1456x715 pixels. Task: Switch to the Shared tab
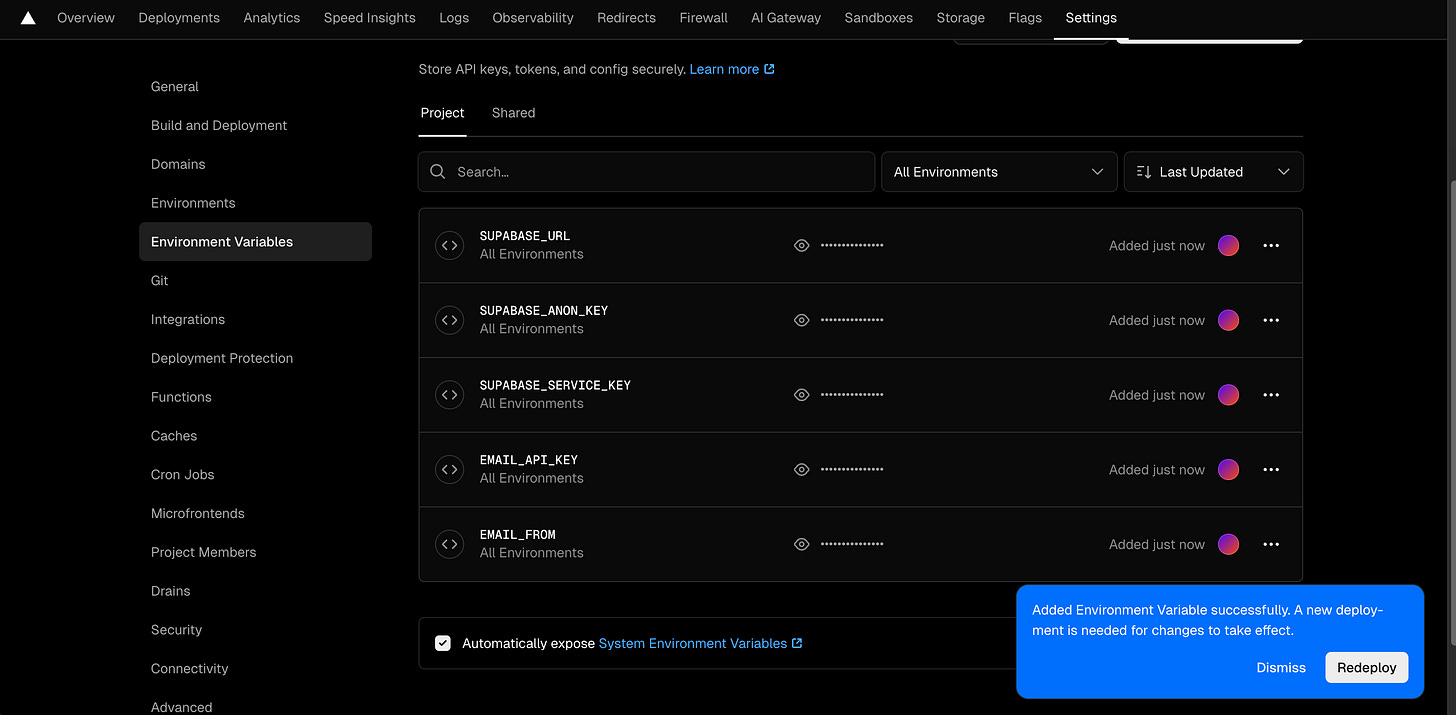[x=513, y=112]
